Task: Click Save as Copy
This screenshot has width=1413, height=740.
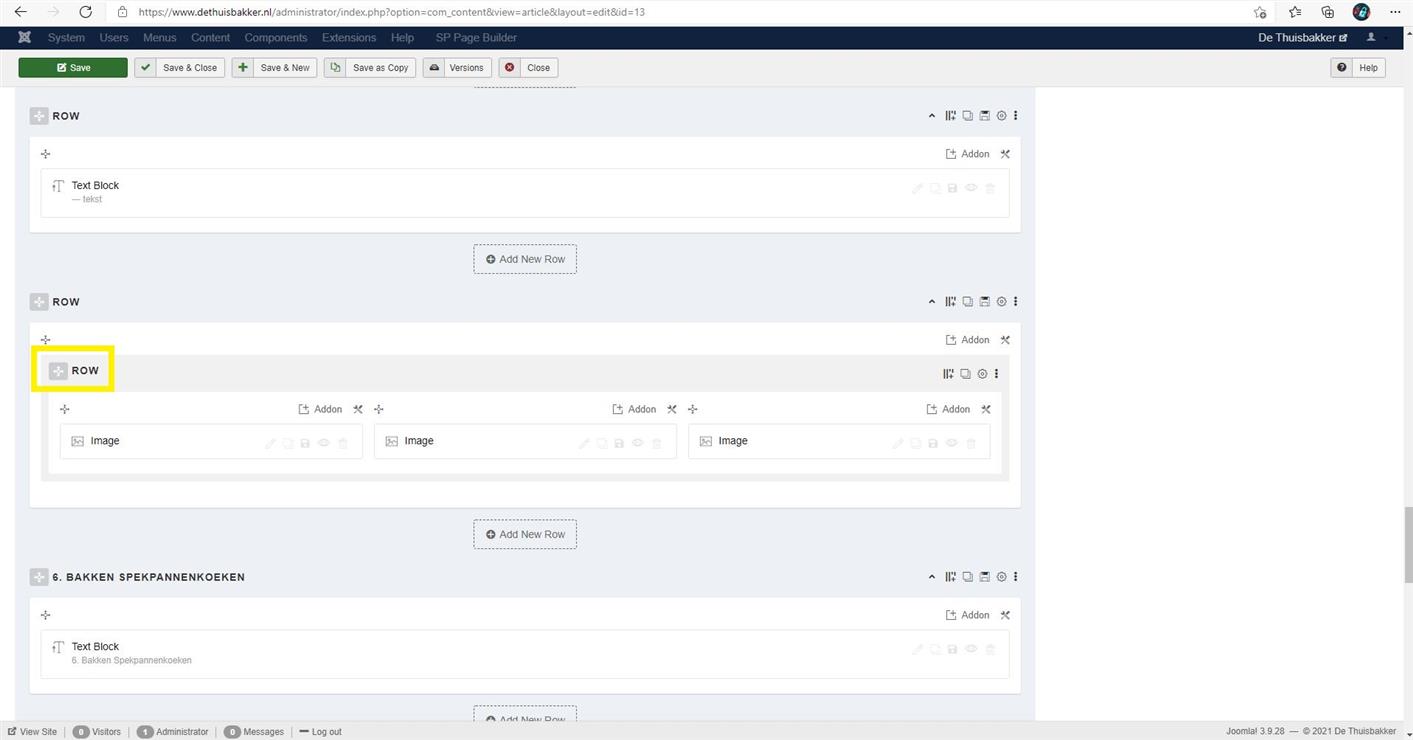Action: click(370, 67)
